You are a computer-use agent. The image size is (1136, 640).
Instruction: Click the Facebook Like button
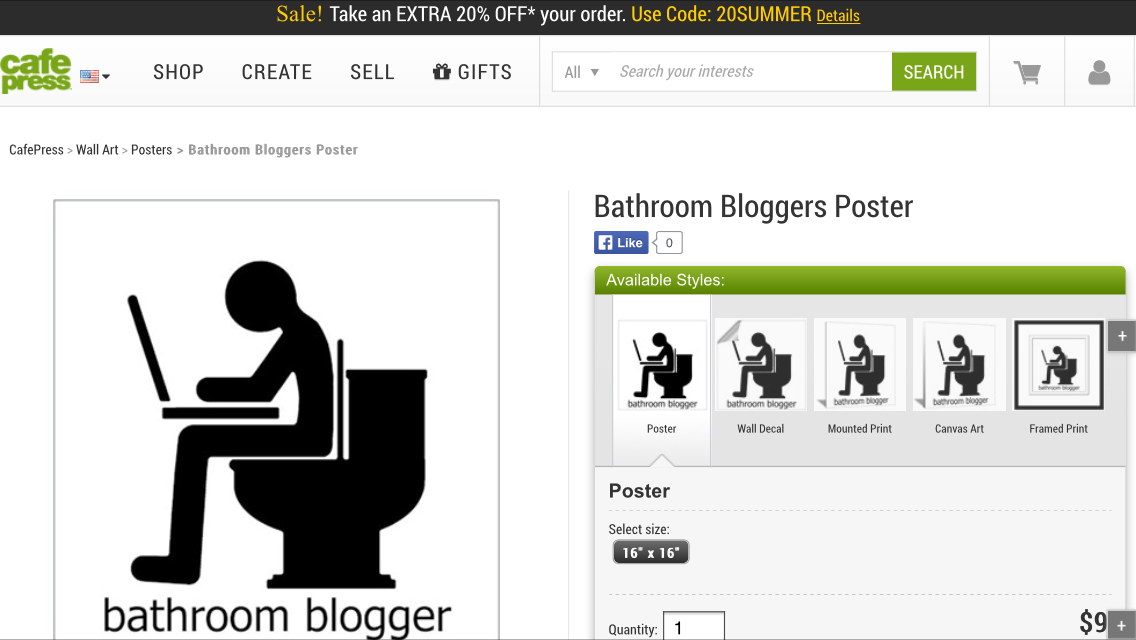[x=621, y=243]
